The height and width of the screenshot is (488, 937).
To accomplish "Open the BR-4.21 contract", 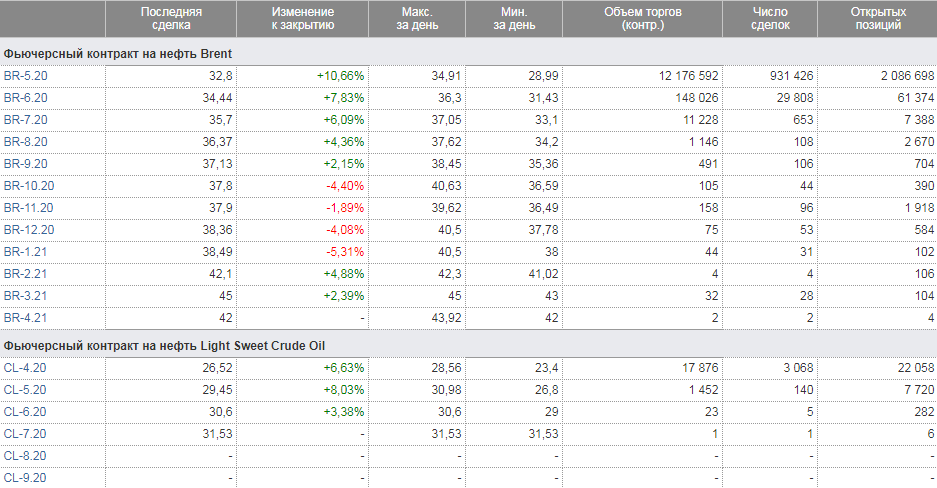I will click(26, 318).
